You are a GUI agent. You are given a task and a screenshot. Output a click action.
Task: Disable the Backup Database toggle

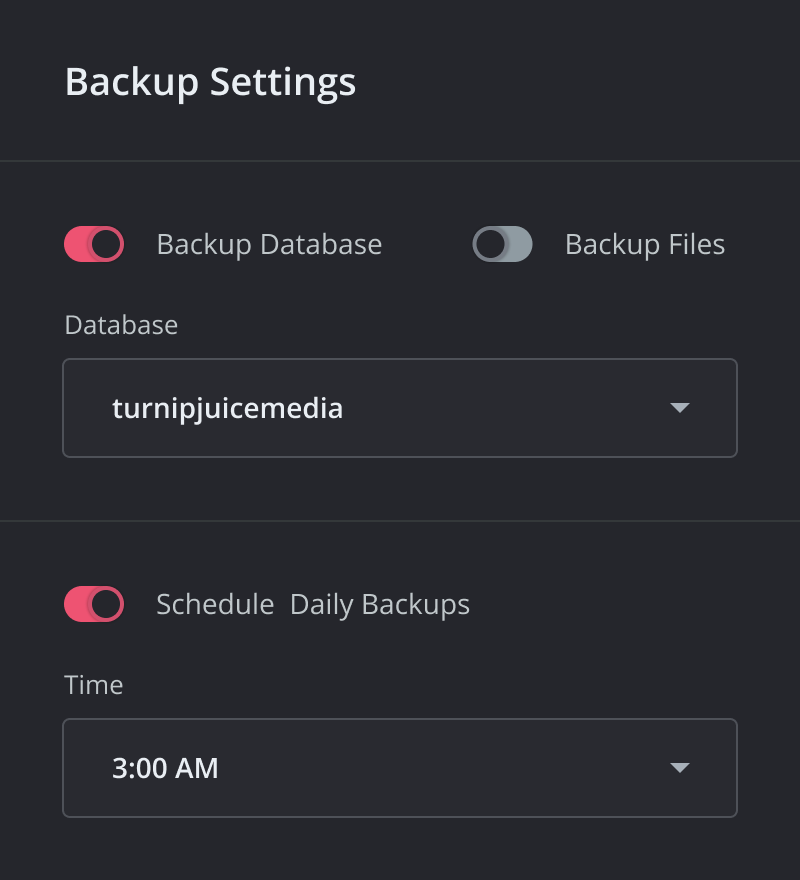(x=93, y=244)
